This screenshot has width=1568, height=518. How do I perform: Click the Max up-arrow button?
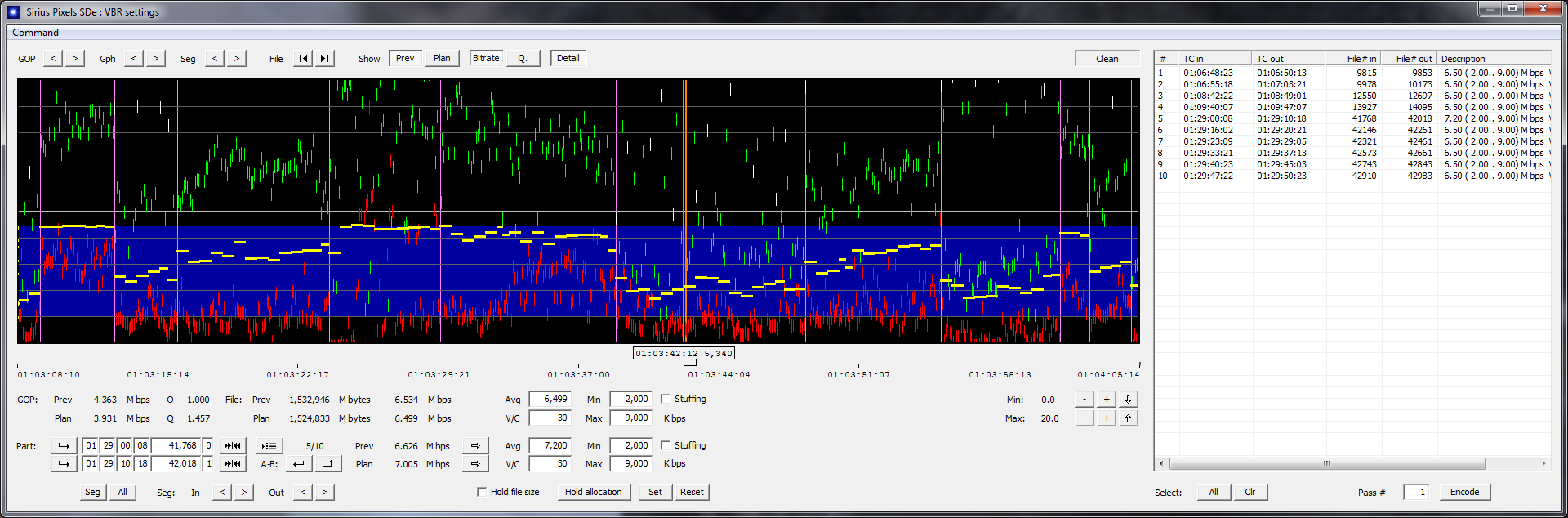1128,418
